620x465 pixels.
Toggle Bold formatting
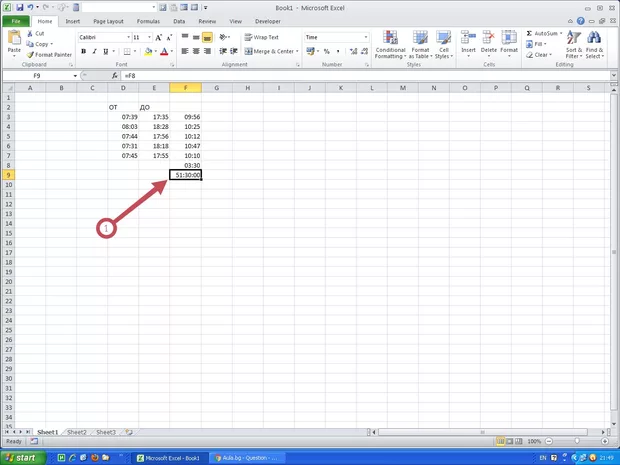83,51
